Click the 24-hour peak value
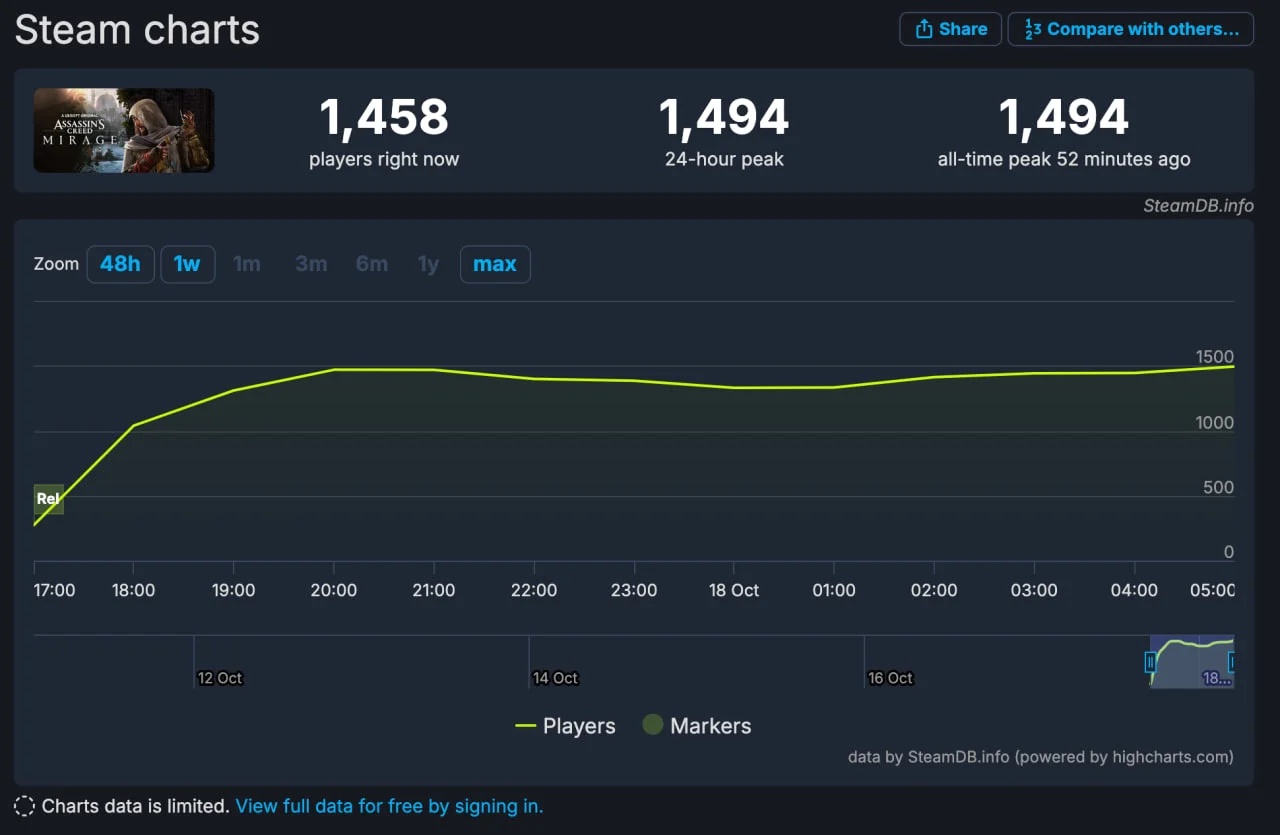The height and width of the screenshot is (835, 1280). (724, 118)
